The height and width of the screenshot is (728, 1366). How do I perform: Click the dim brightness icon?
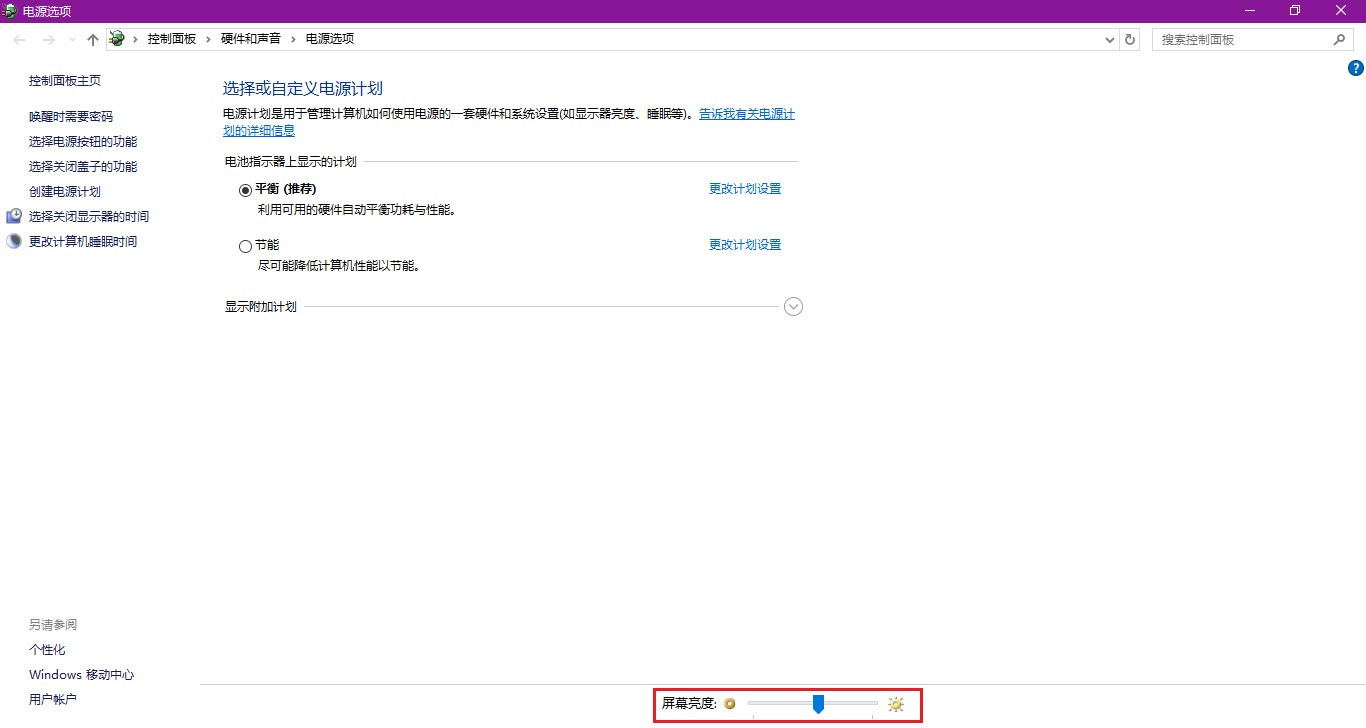coord(730,704)
